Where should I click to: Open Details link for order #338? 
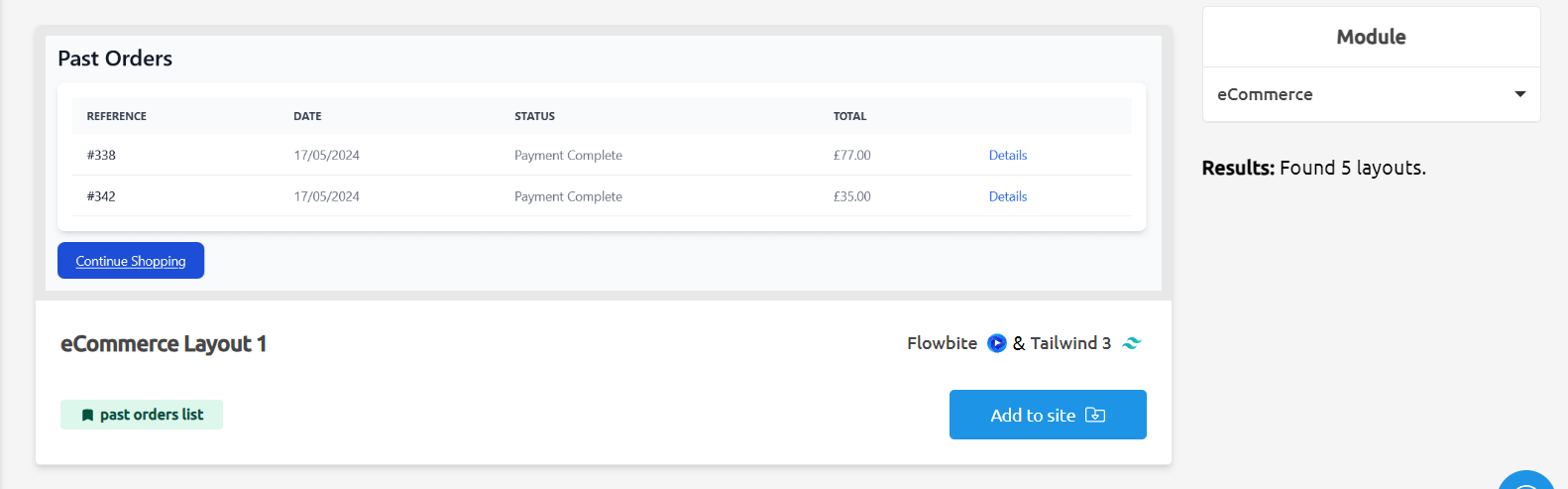click(1008, 155)
